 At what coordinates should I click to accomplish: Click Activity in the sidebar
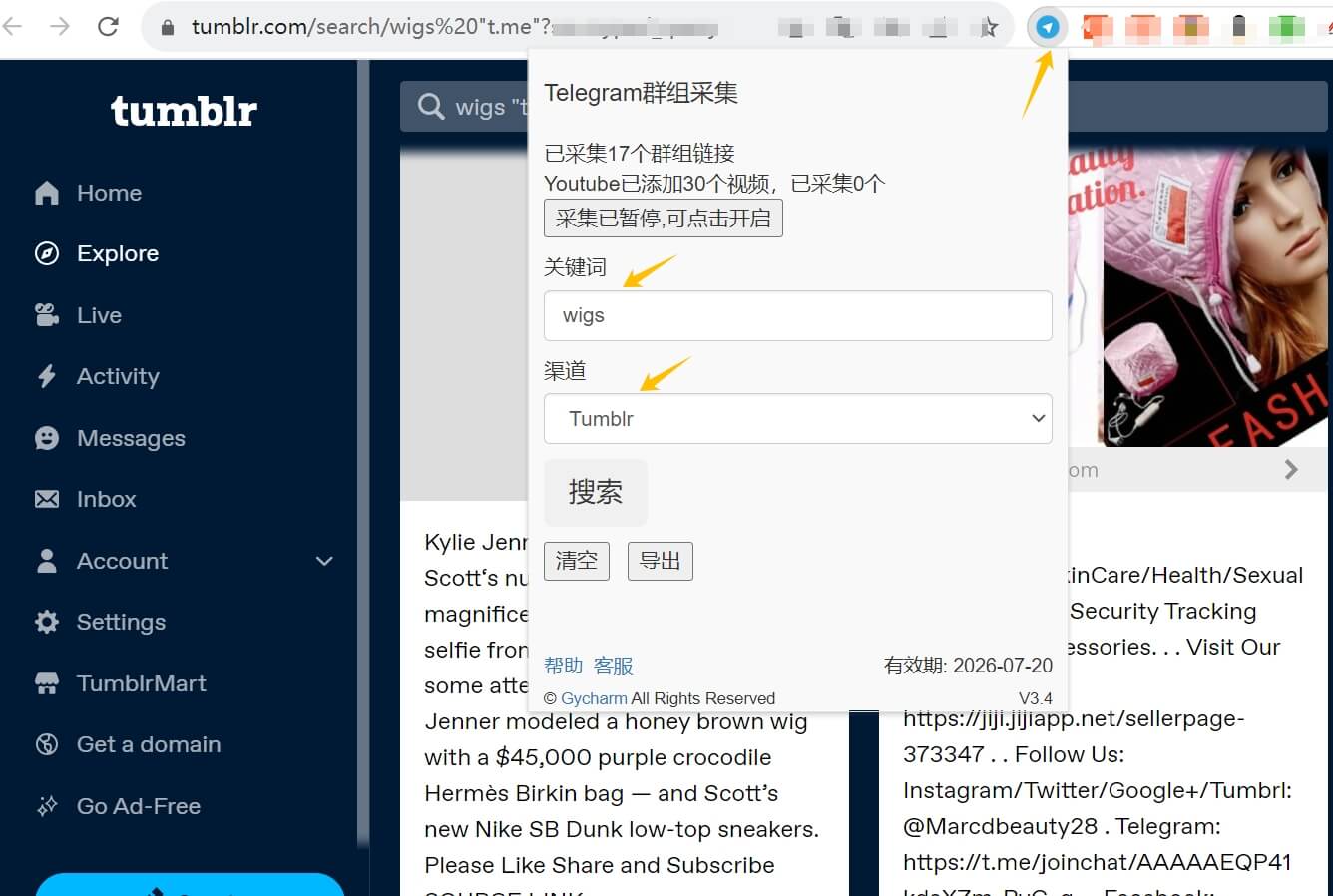click(x=118, y=376)
